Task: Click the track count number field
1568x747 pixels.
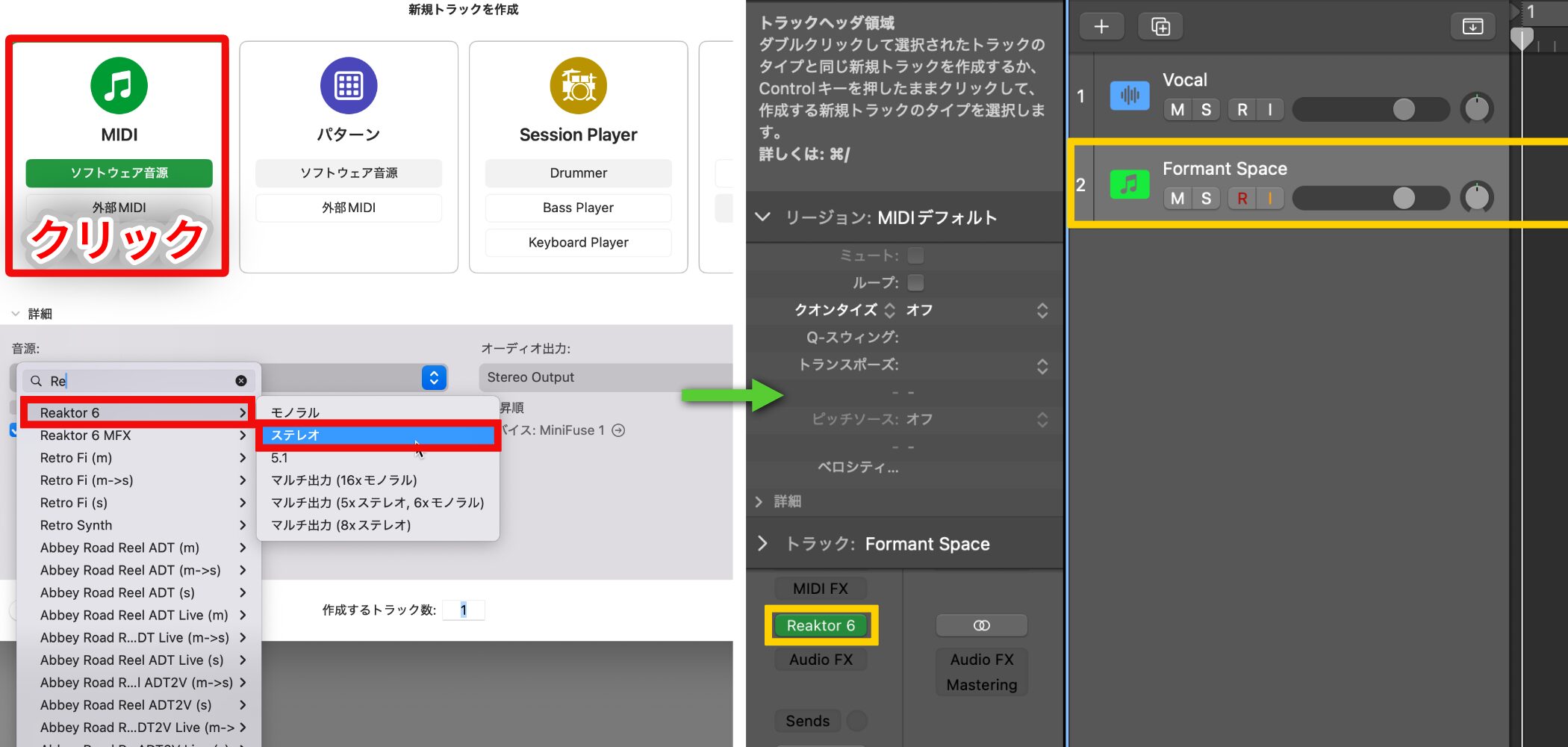Action: tap(464, 610)
